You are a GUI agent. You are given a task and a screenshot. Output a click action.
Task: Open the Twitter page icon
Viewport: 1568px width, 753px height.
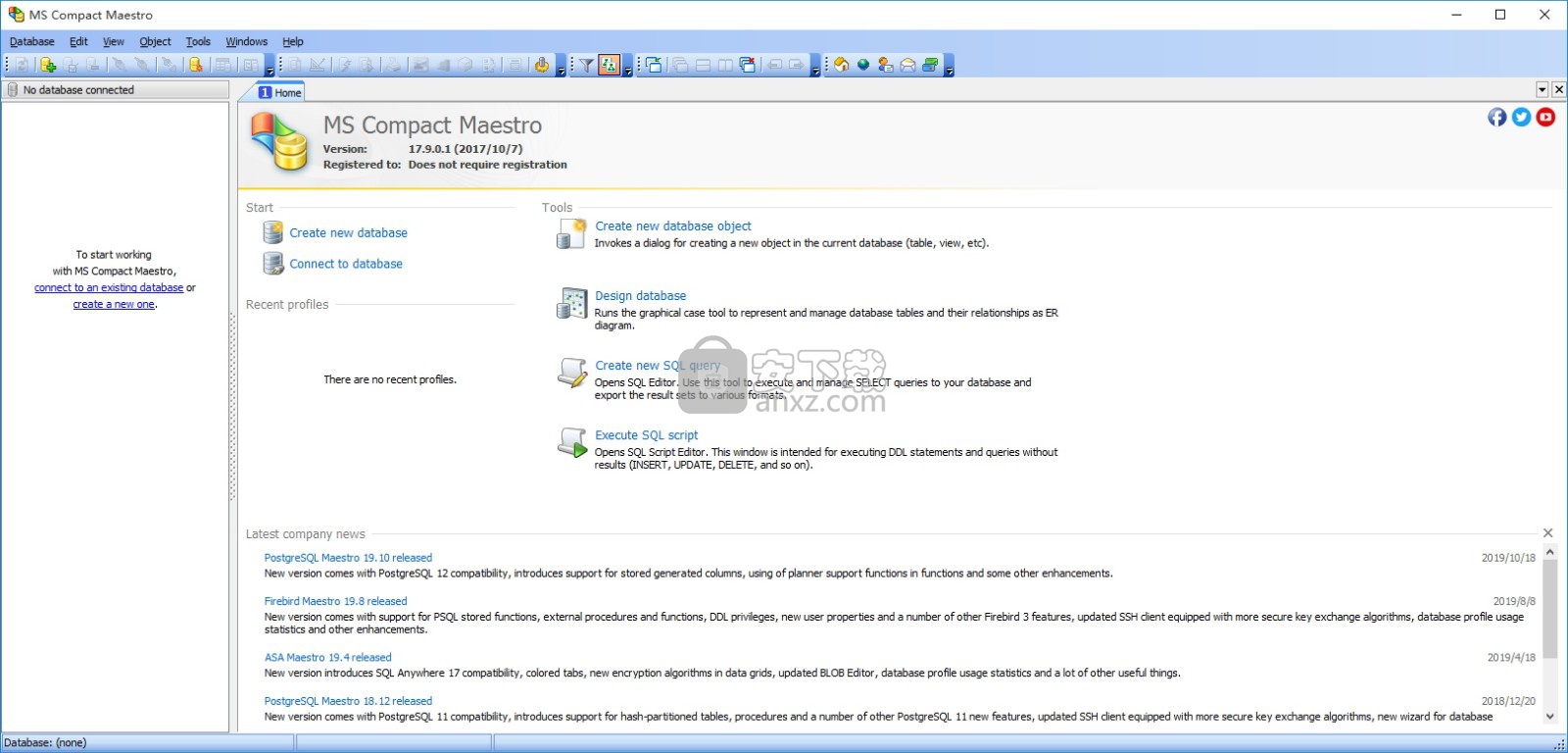(1521, 117)
